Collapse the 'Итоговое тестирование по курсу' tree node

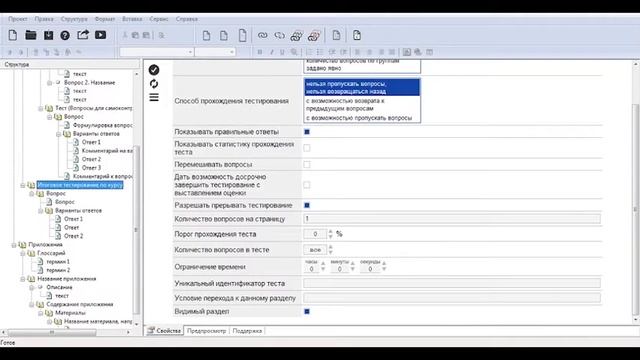[23, 185]
